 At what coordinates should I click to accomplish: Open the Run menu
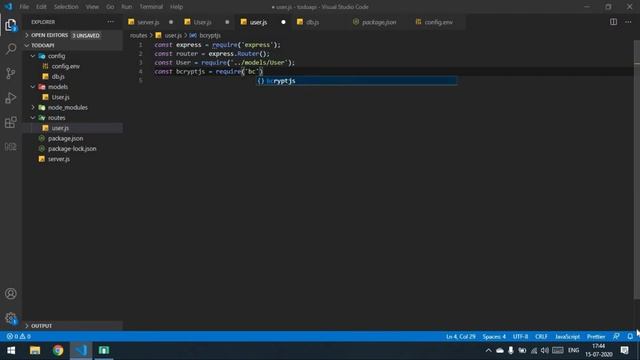point(127,7)
